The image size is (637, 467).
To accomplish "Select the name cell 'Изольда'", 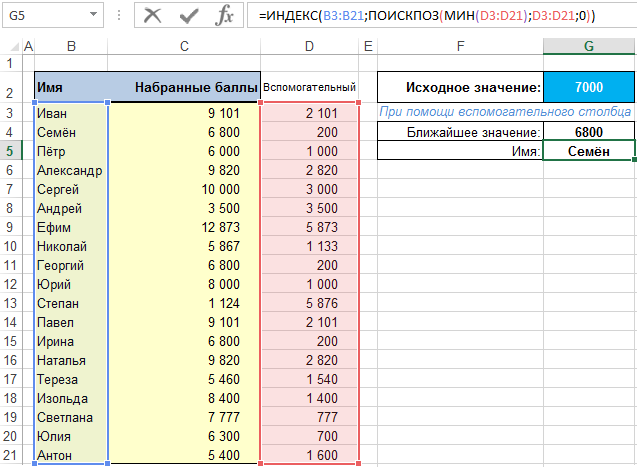I will [x=71, y=398].
